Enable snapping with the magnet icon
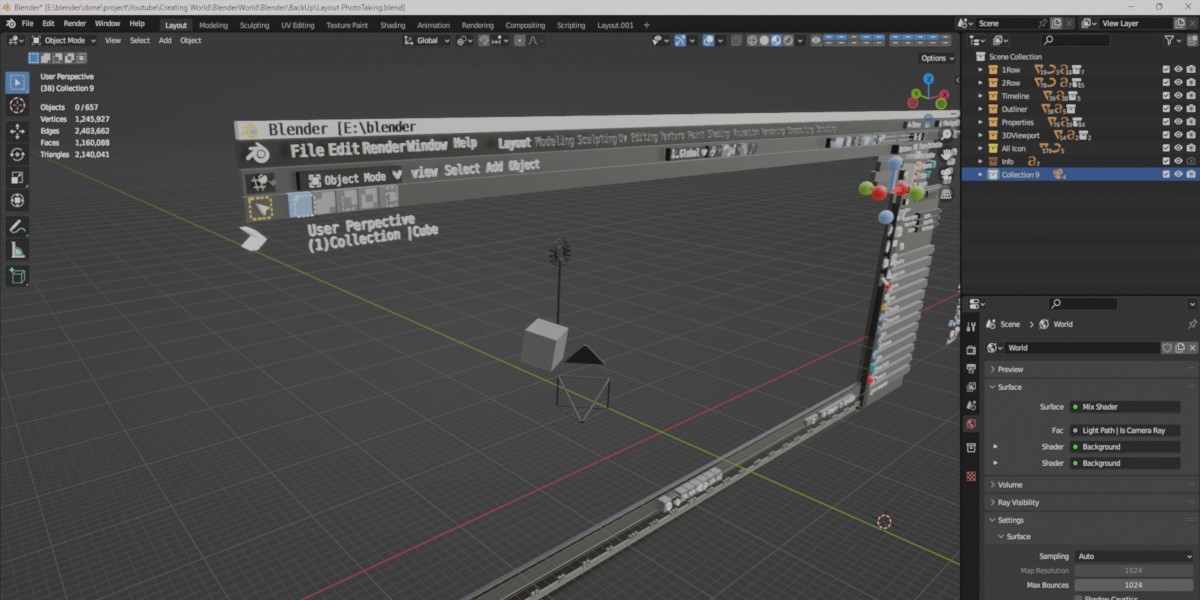Viewport: 1200px width, 600px height. (483, 41)
